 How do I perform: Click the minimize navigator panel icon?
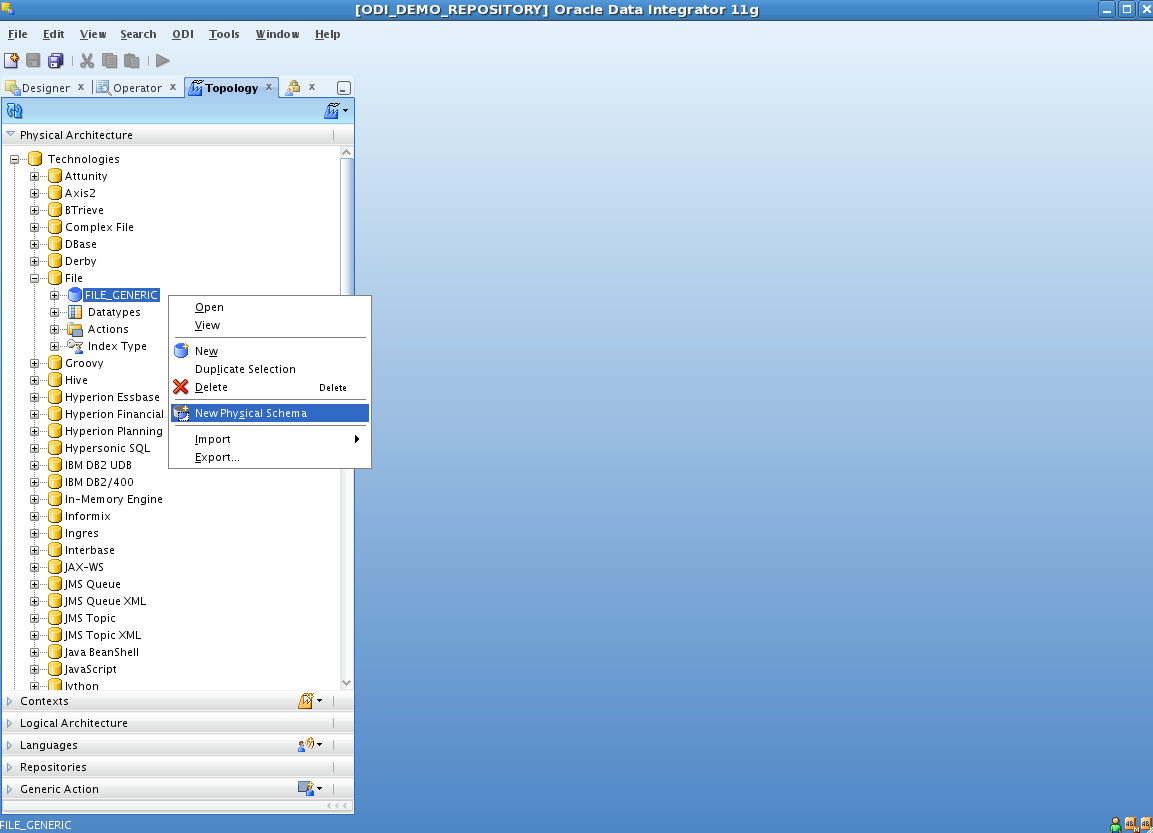(x=343, y=87)
